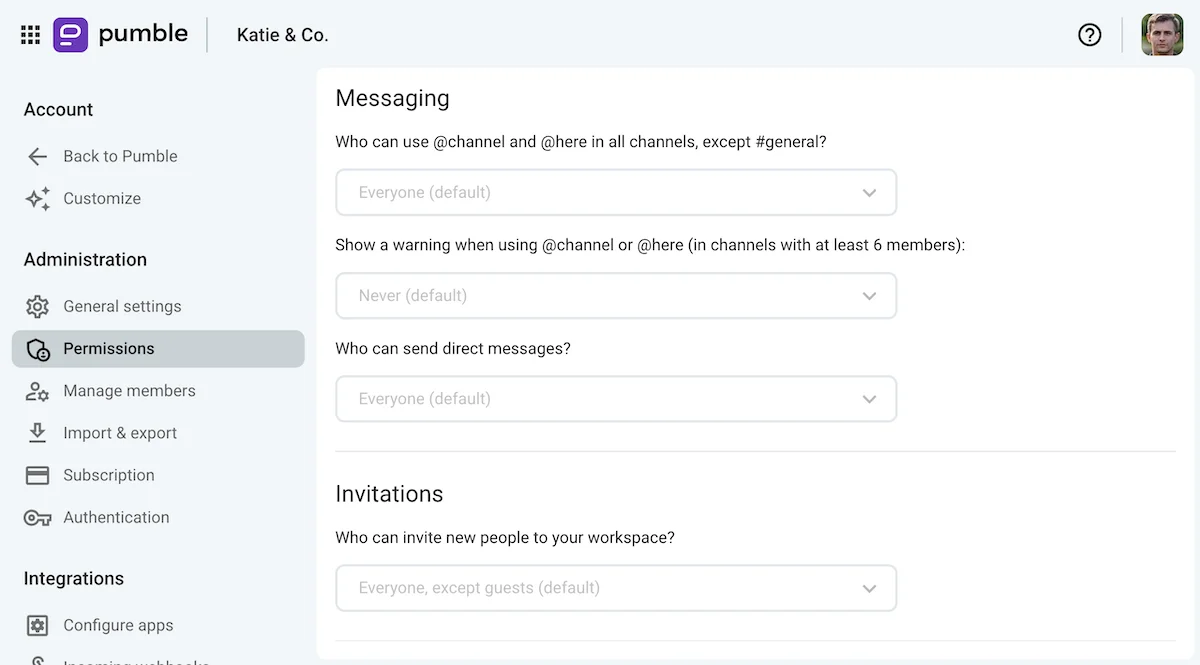
Task: Click the apps grid icon top left
Action: 30,34
